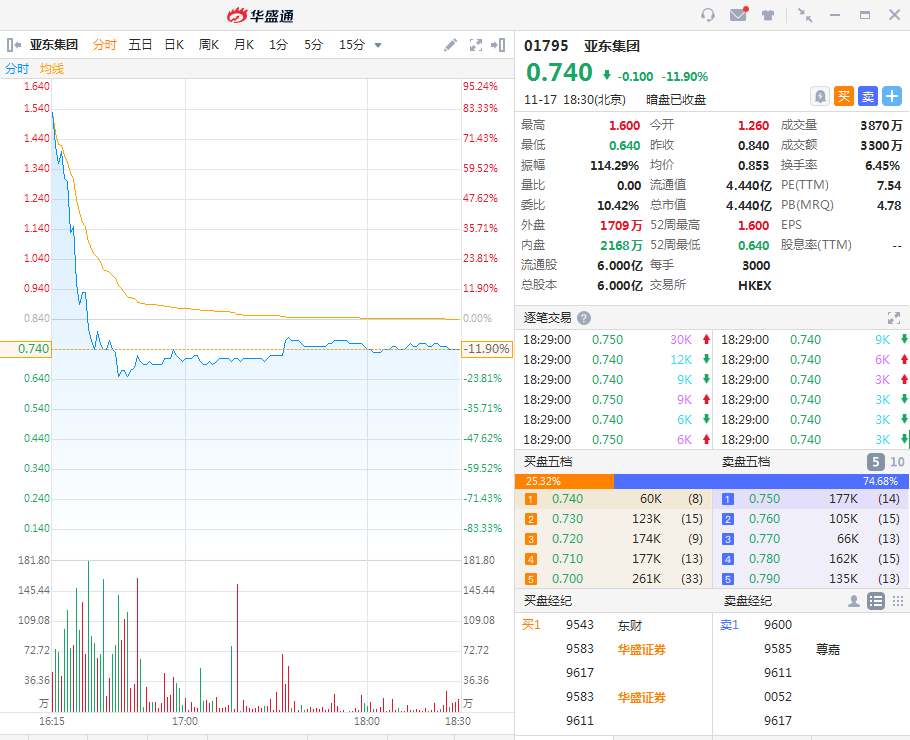Click the large 0.740 quote price
Image resolution: width=910 pixels, height=740 pixels.
(559, 73)
